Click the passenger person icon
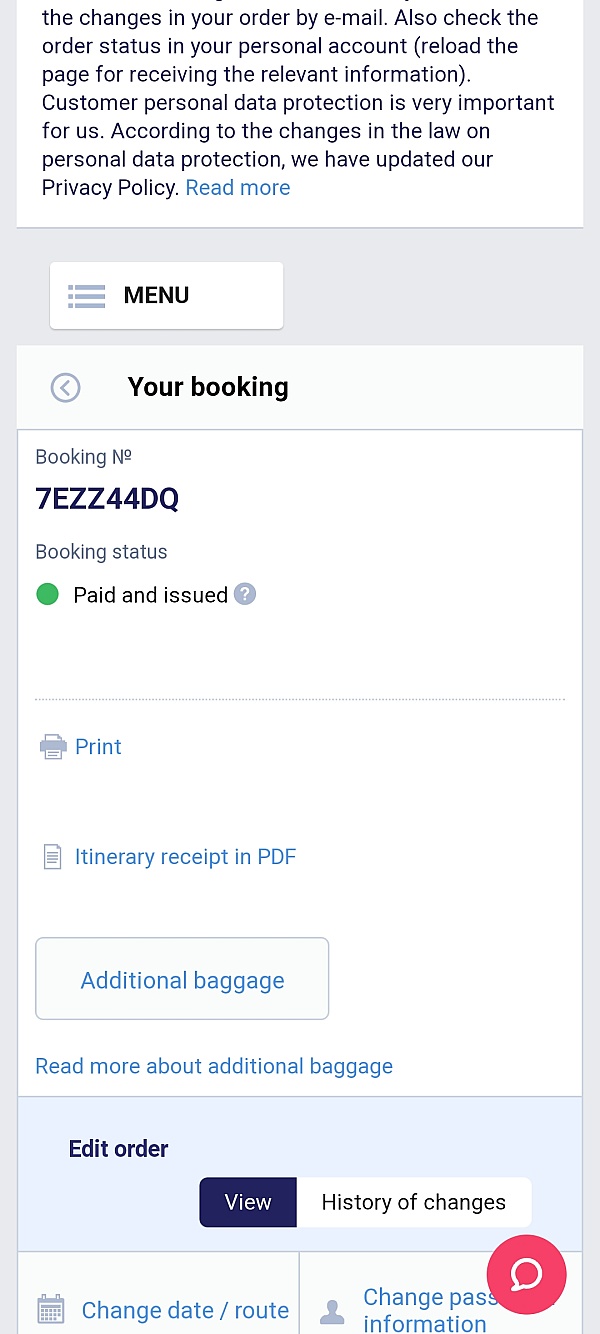Image resolution: width=600 pixels, height=1334 pixels. pyautogui.click(x=332, y=1310)
